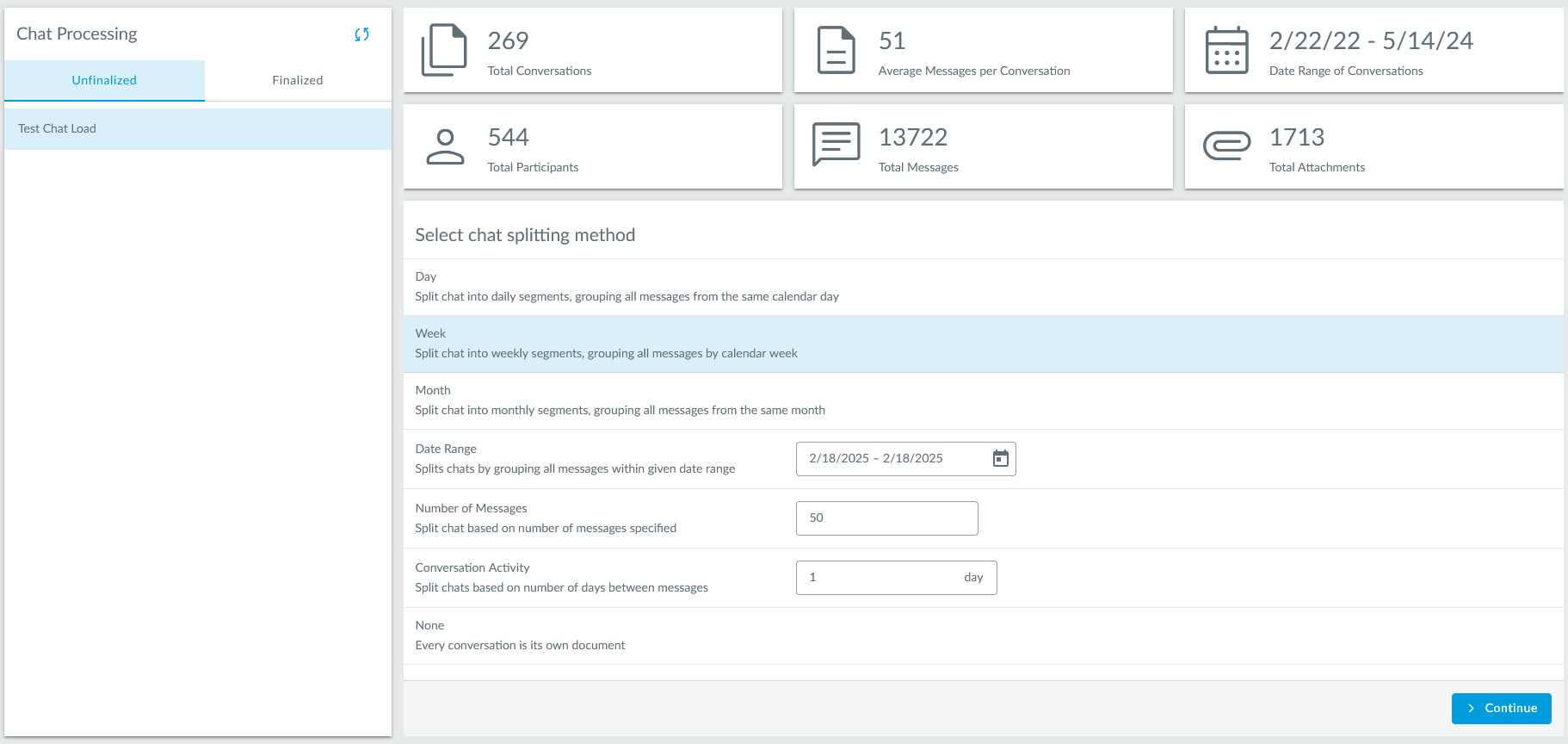Click the refresh icon in Chat Processing

point(361,34)
